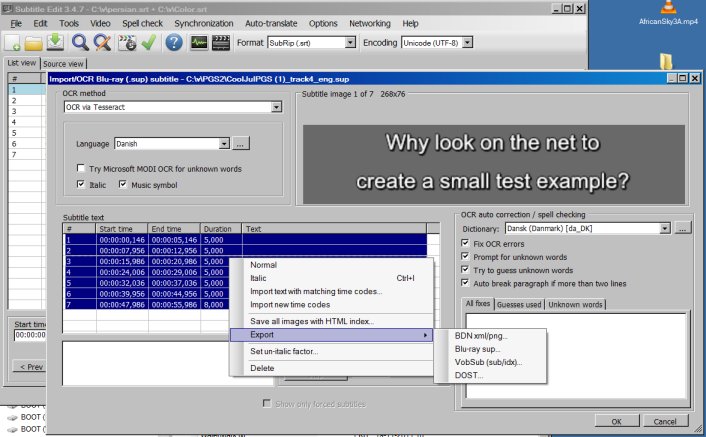Toggle Prompt for unknown words checkbox

[x=465, y=257]
